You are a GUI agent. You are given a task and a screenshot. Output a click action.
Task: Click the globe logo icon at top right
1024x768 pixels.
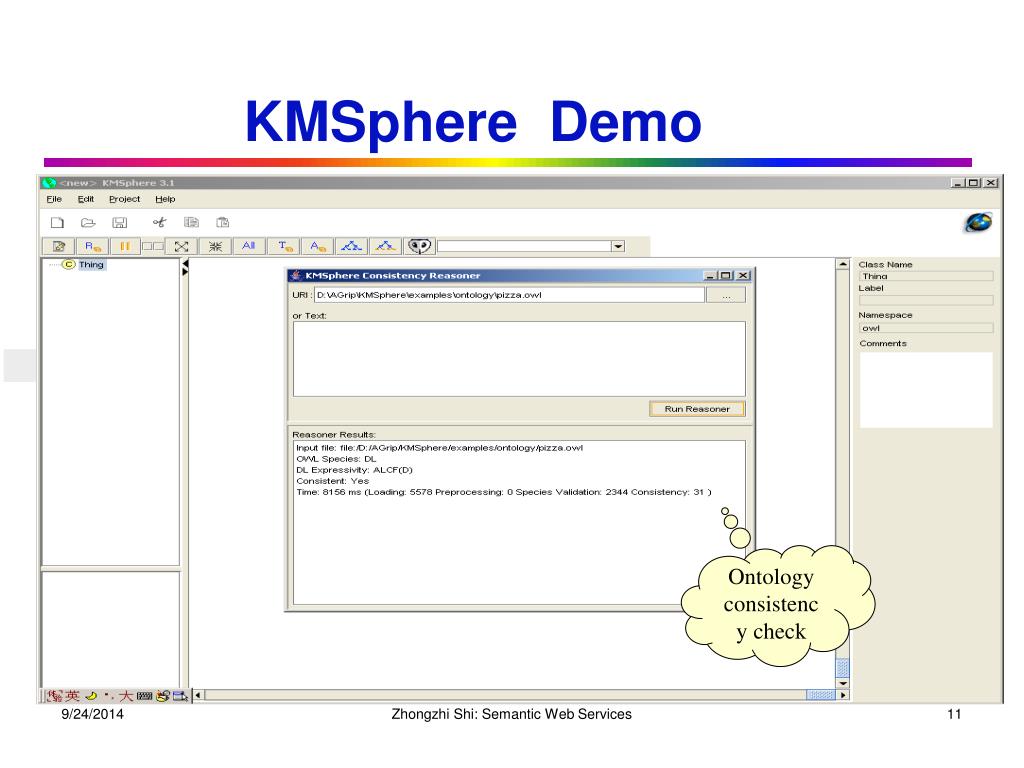click(x=978, y=223)
